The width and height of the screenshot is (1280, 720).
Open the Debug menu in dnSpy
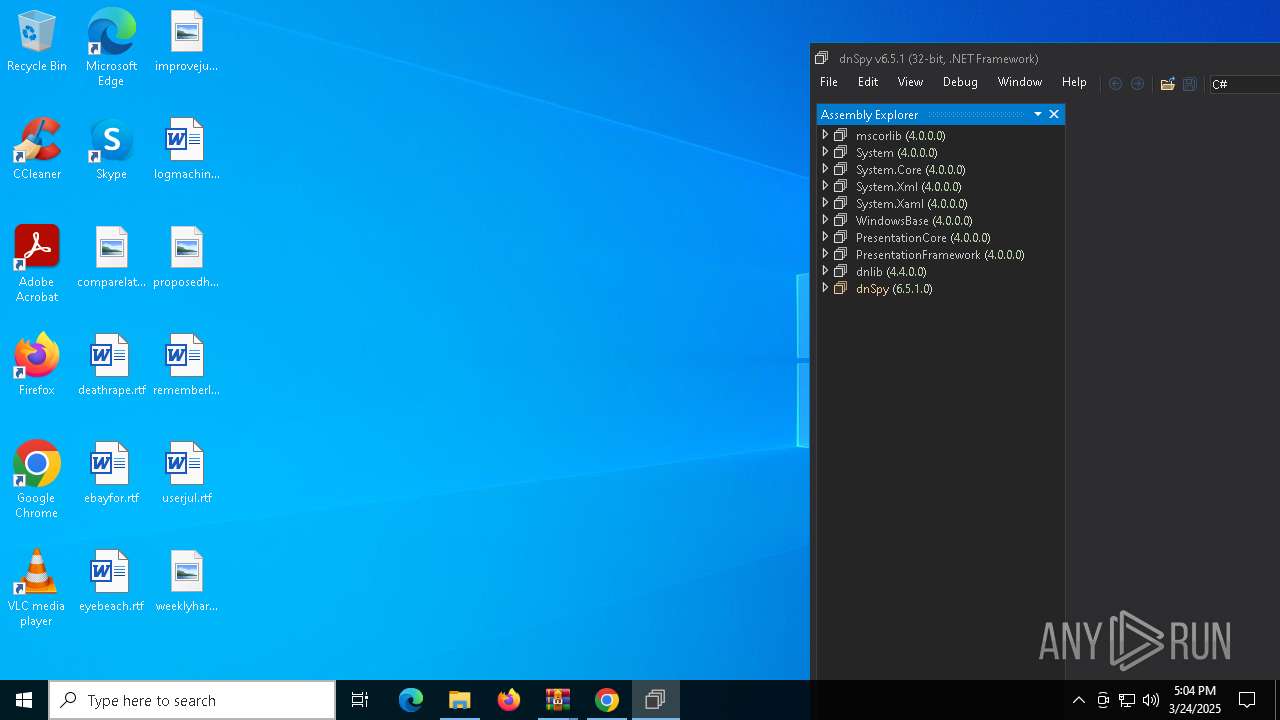point(960,82)
